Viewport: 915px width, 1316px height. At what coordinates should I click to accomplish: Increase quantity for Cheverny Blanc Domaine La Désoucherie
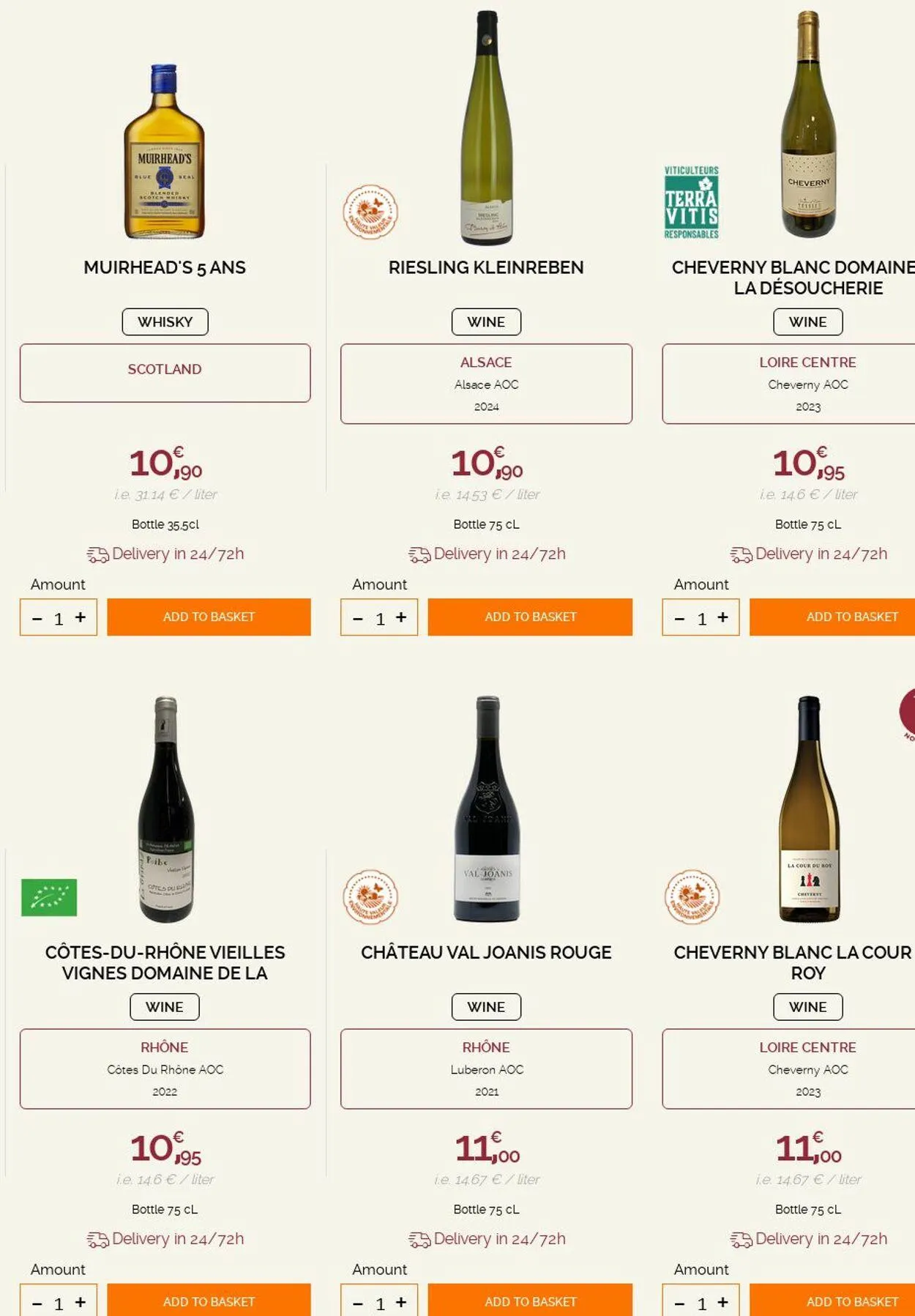[722, 617]
